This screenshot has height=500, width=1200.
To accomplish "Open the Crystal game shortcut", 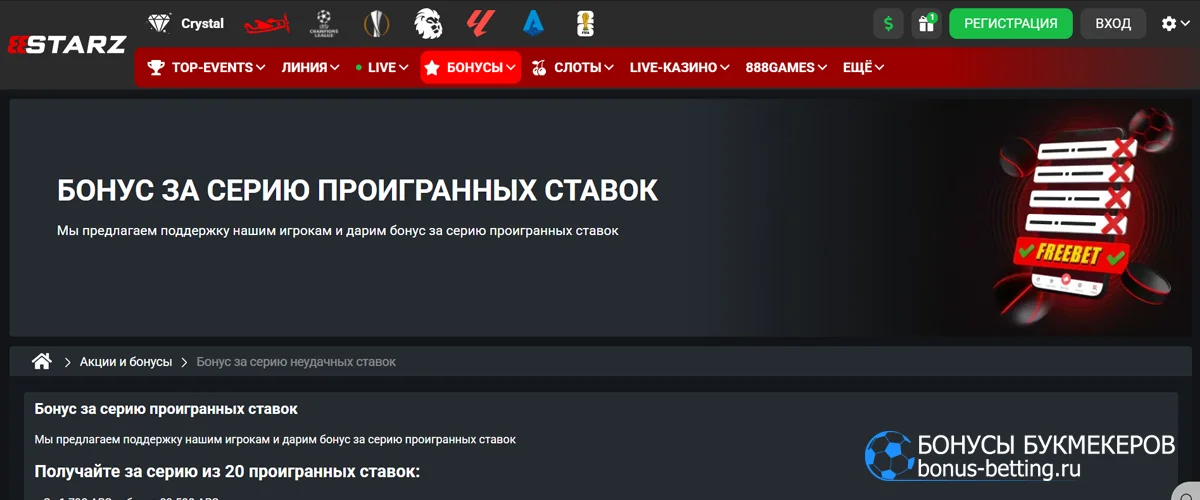I will coord(185,23).
